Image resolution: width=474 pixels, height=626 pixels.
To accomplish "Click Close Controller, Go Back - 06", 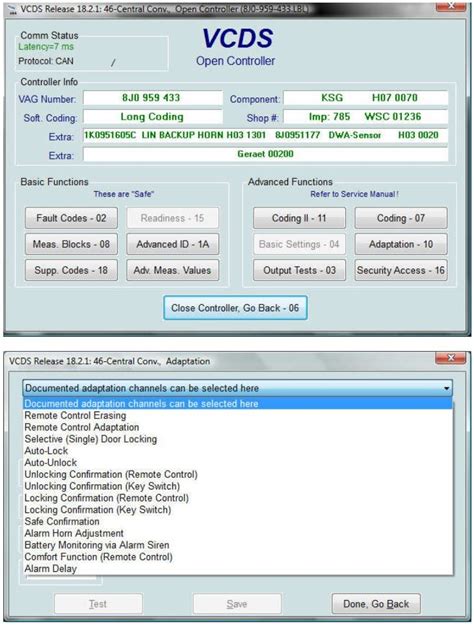I will tap(235, 308).
